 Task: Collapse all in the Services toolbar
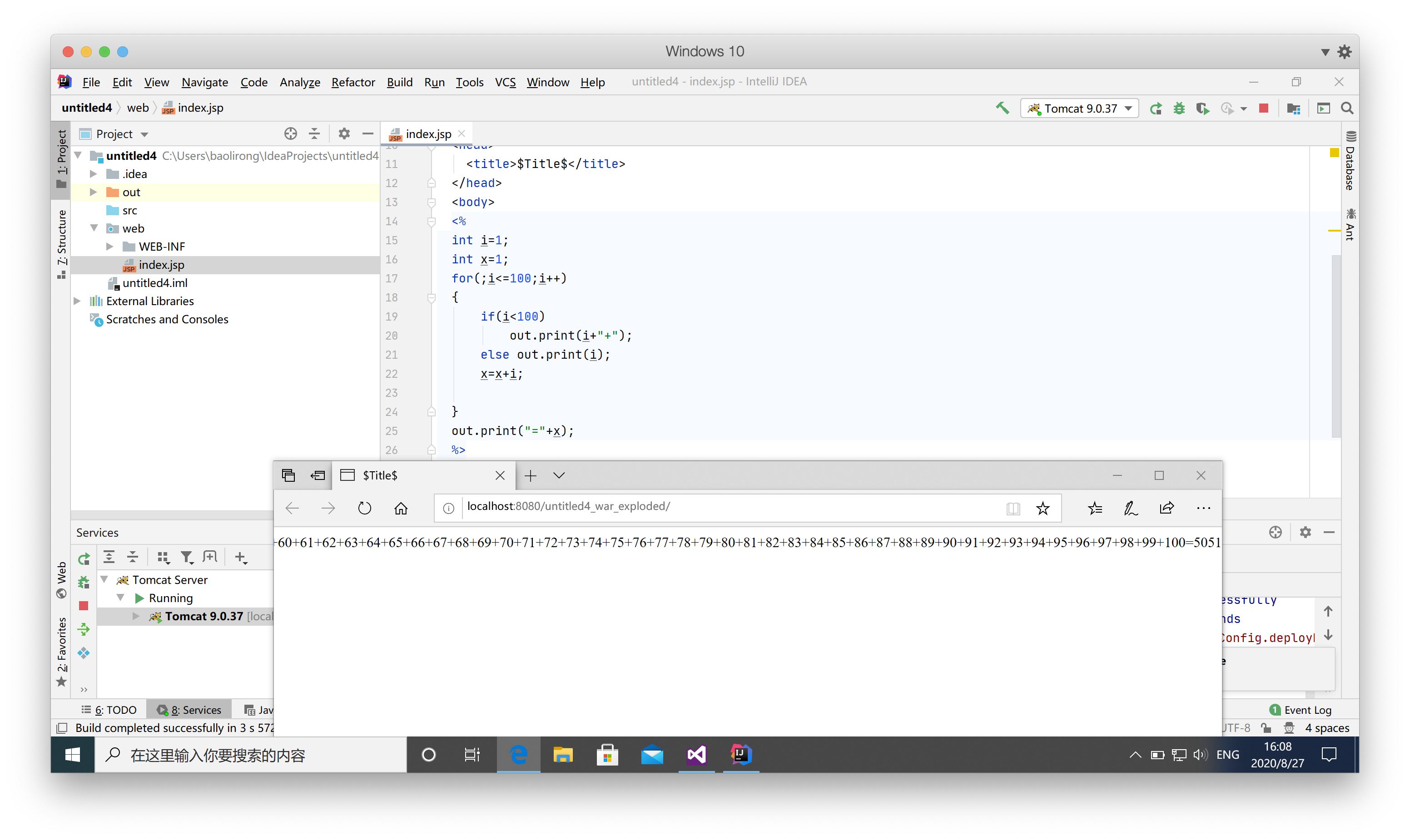(x=133, y=557)
